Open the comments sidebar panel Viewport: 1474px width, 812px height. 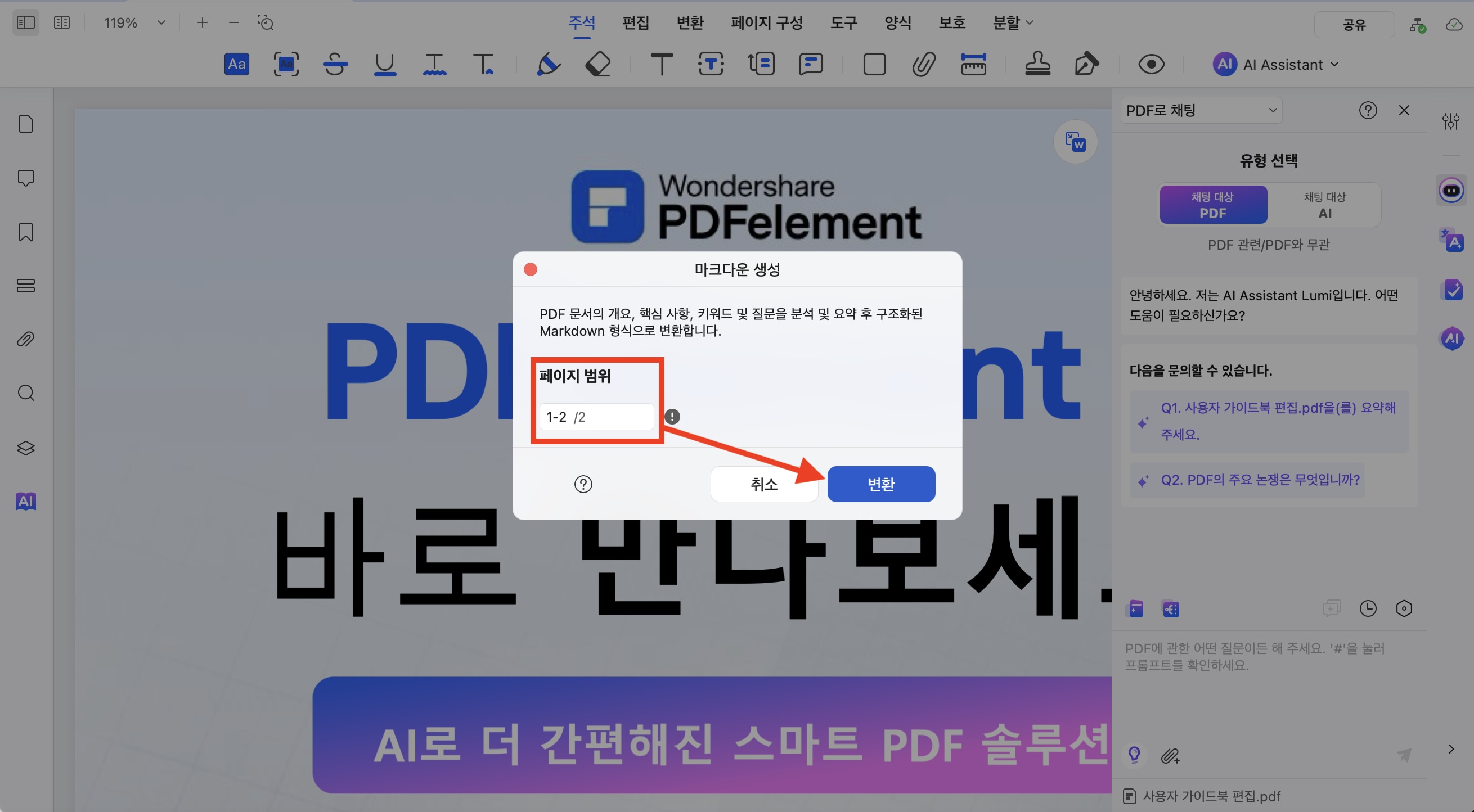click(x=26, y=178)
